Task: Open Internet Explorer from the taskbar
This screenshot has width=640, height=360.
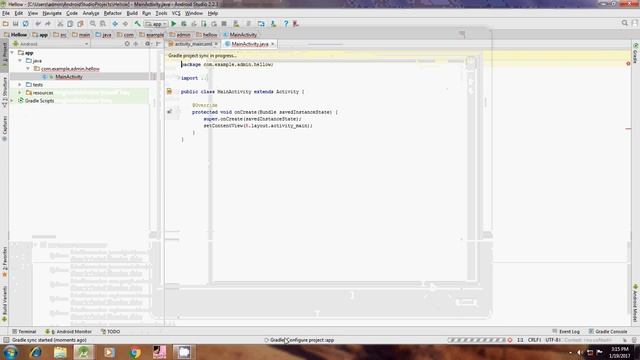Action: pos(36,352)
